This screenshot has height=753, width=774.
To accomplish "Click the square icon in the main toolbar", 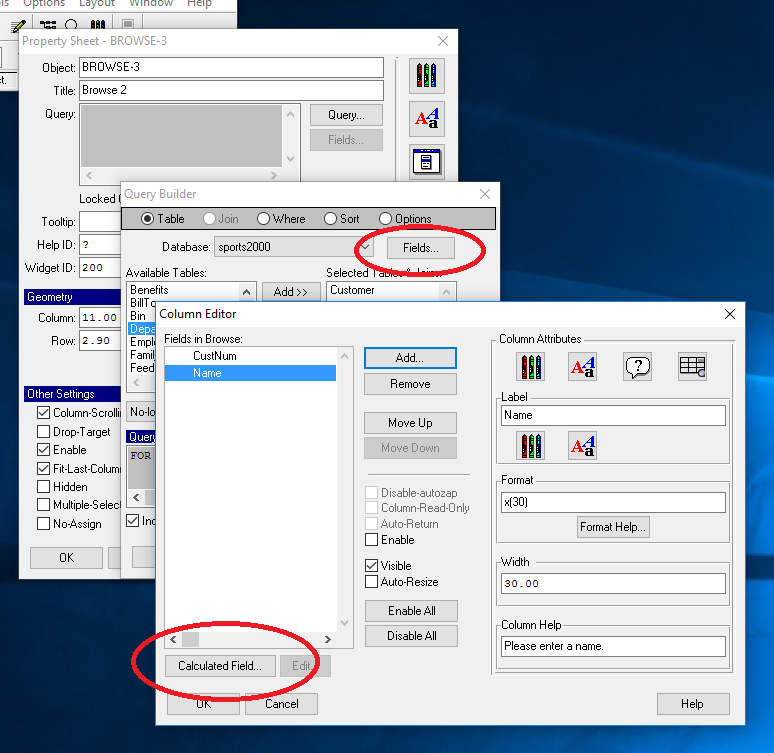I will (128, 25).
